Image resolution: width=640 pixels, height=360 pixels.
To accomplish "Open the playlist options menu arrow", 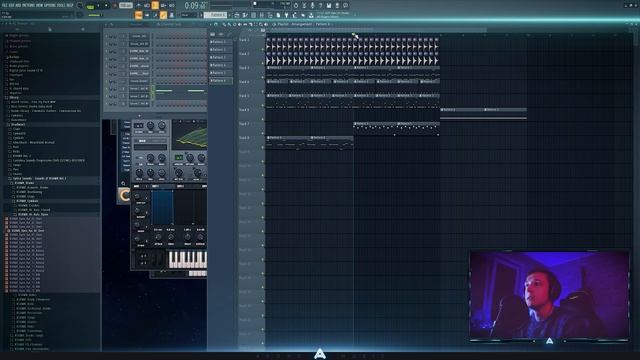I will point(211,24).
